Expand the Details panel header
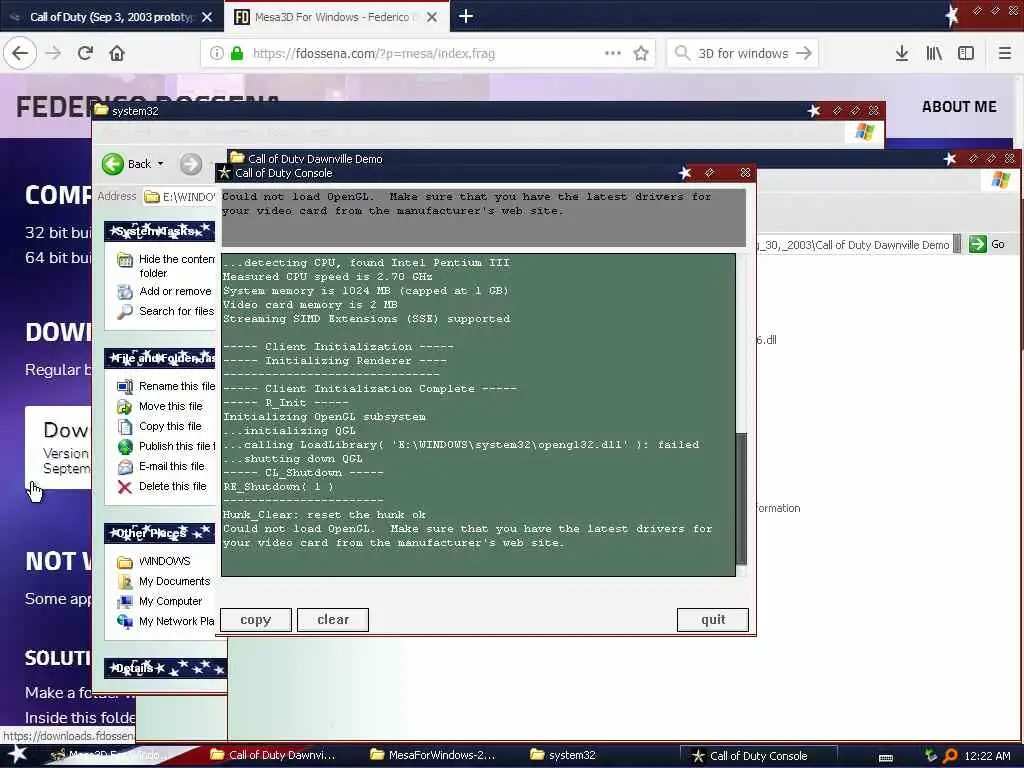Image resolution: width=1024 pixels, height=768 pixels. click(x=165, y=668)
